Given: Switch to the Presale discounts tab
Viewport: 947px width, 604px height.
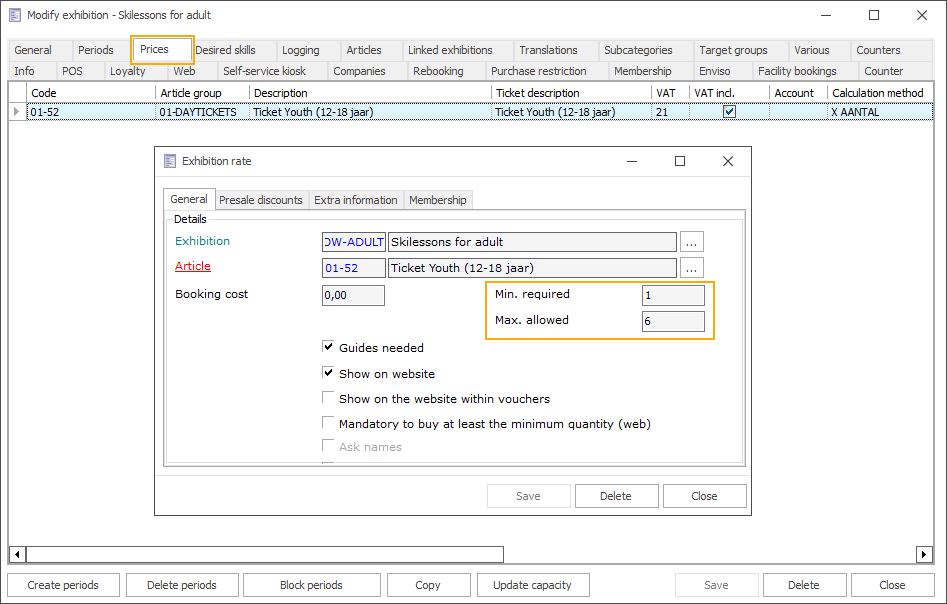Looking at the screenshot, I should (x=260, y=200).
